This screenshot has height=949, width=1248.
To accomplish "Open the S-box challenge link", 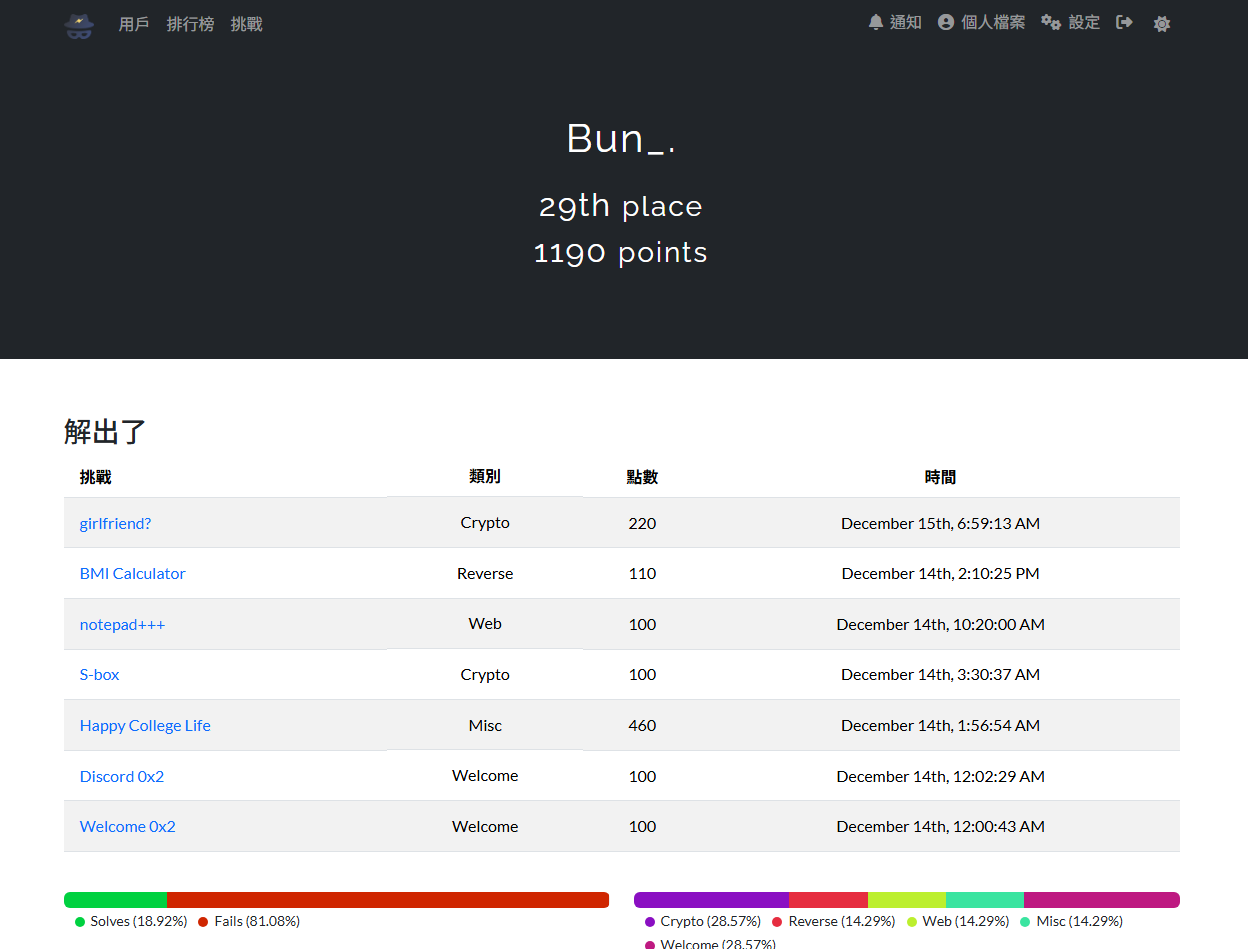I will pyautogui.click(x=99, y=674).
